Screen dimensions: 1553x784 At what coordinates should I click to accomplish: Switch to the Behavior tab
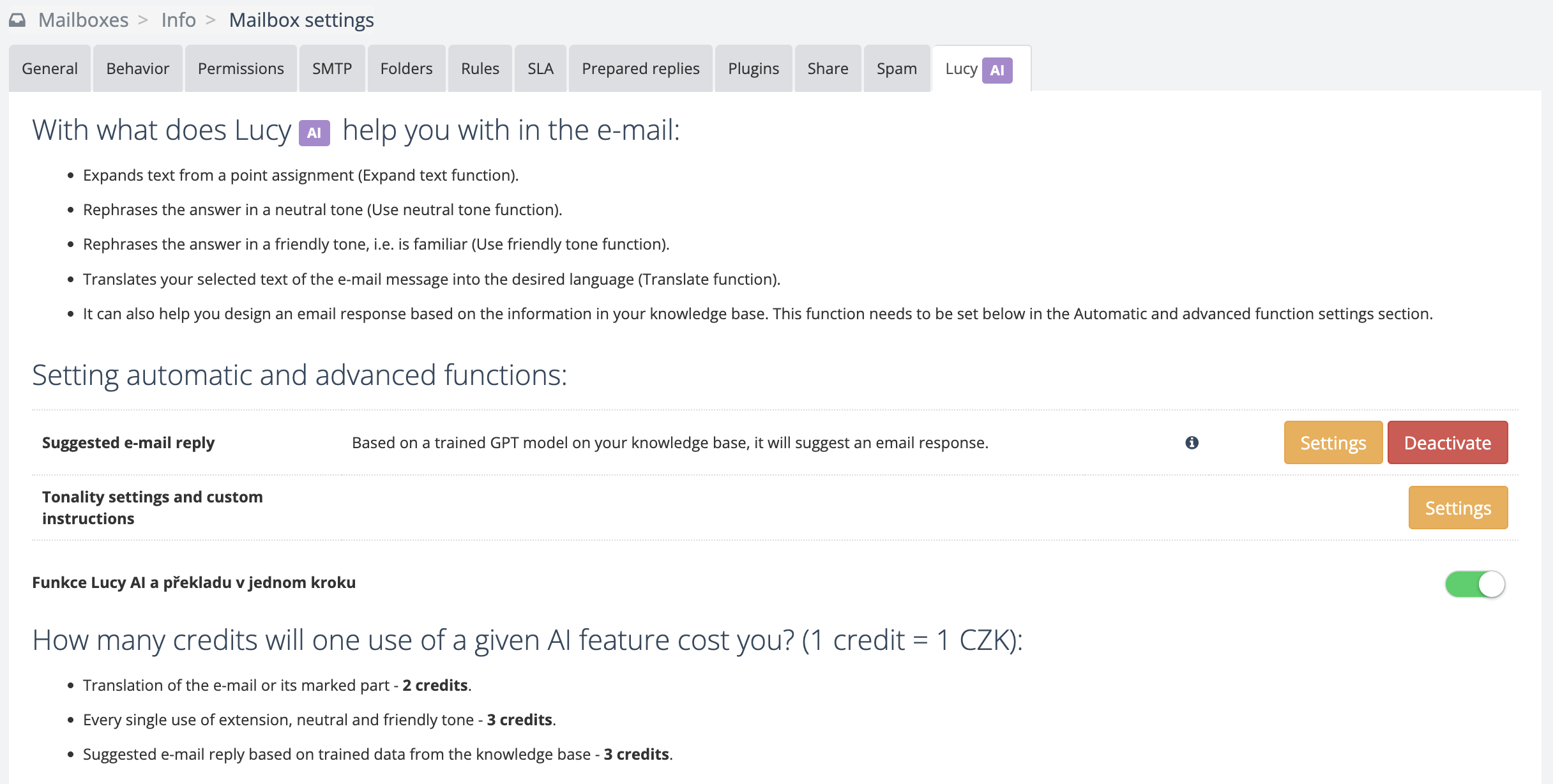(137, 68)
